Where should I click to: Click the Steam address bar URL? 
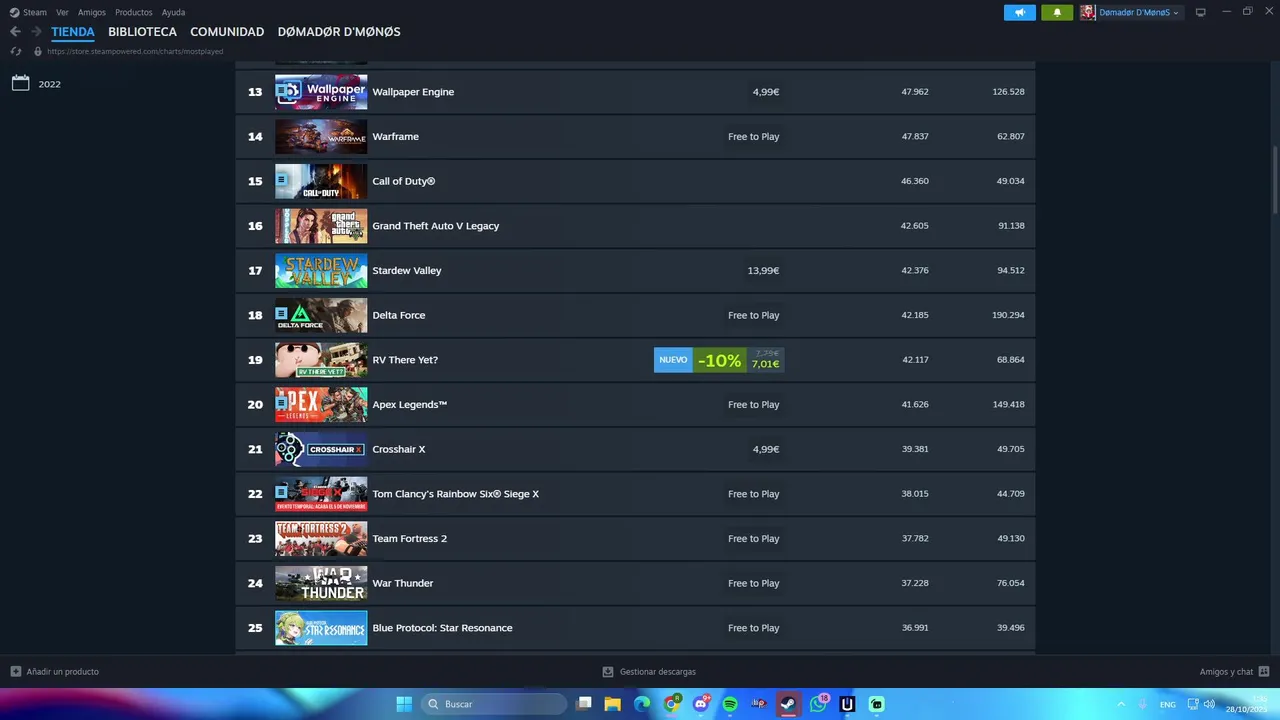point(135,51)
